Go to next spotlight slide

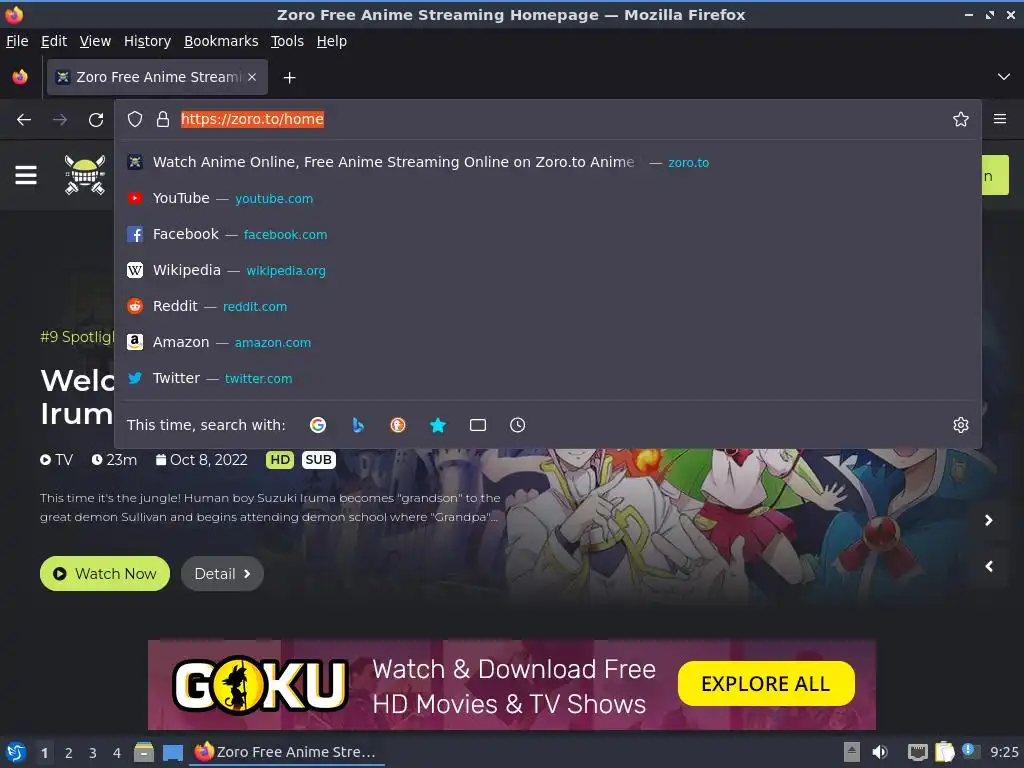pos(989,520)
